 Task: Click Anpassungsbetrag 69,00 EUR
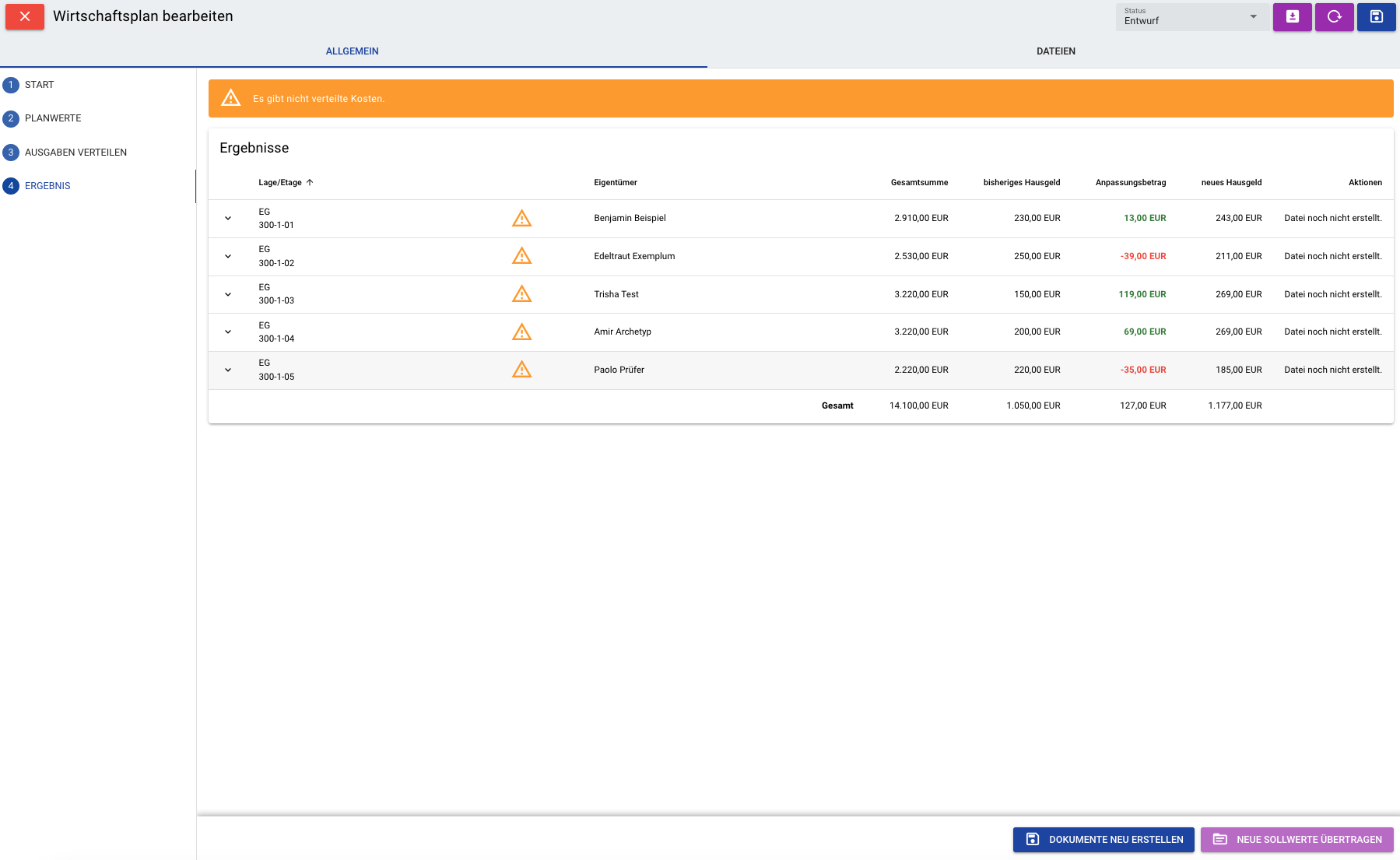(x=1145, y=332)
